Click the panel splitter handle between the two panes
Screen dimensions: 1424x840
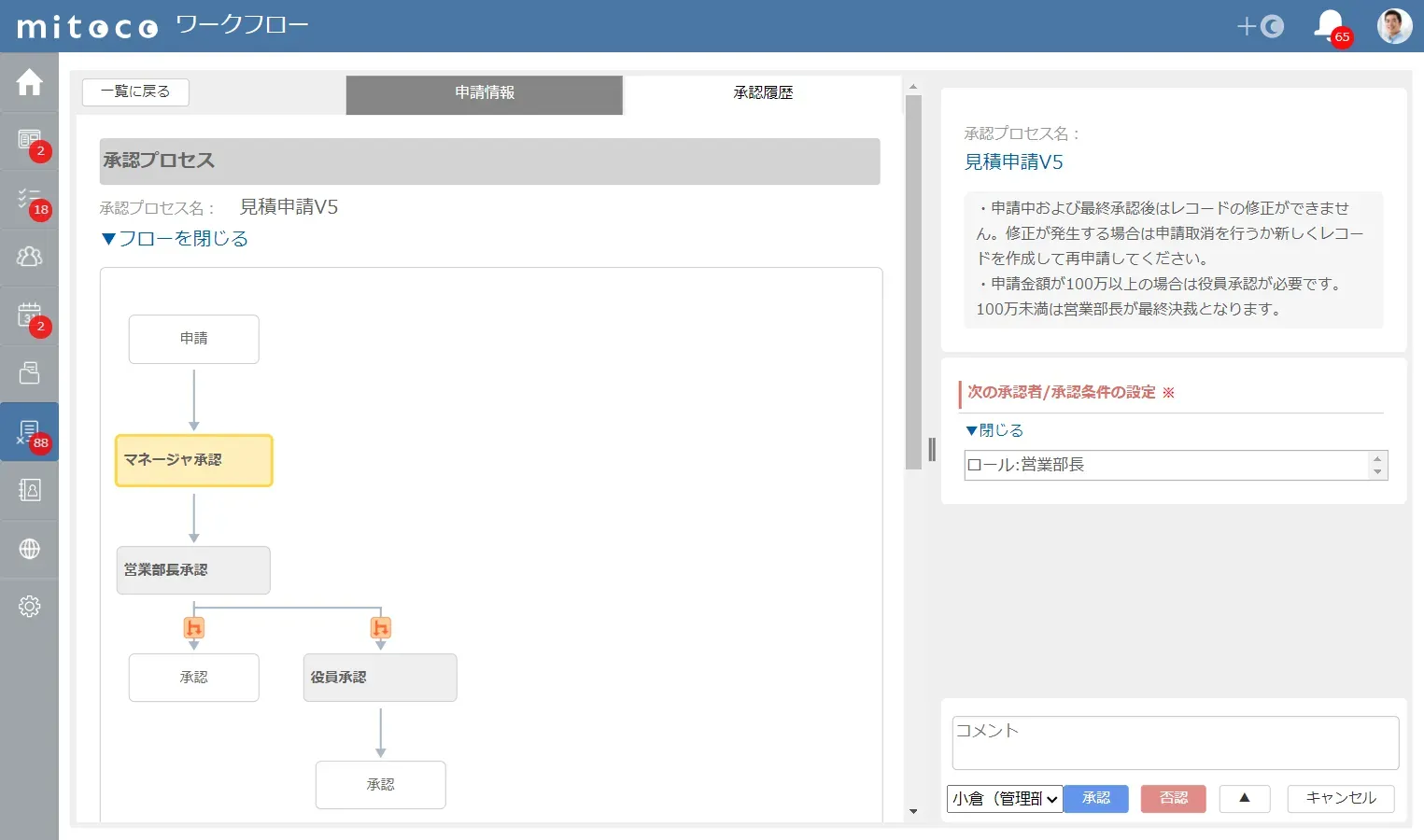click(932, 450)
